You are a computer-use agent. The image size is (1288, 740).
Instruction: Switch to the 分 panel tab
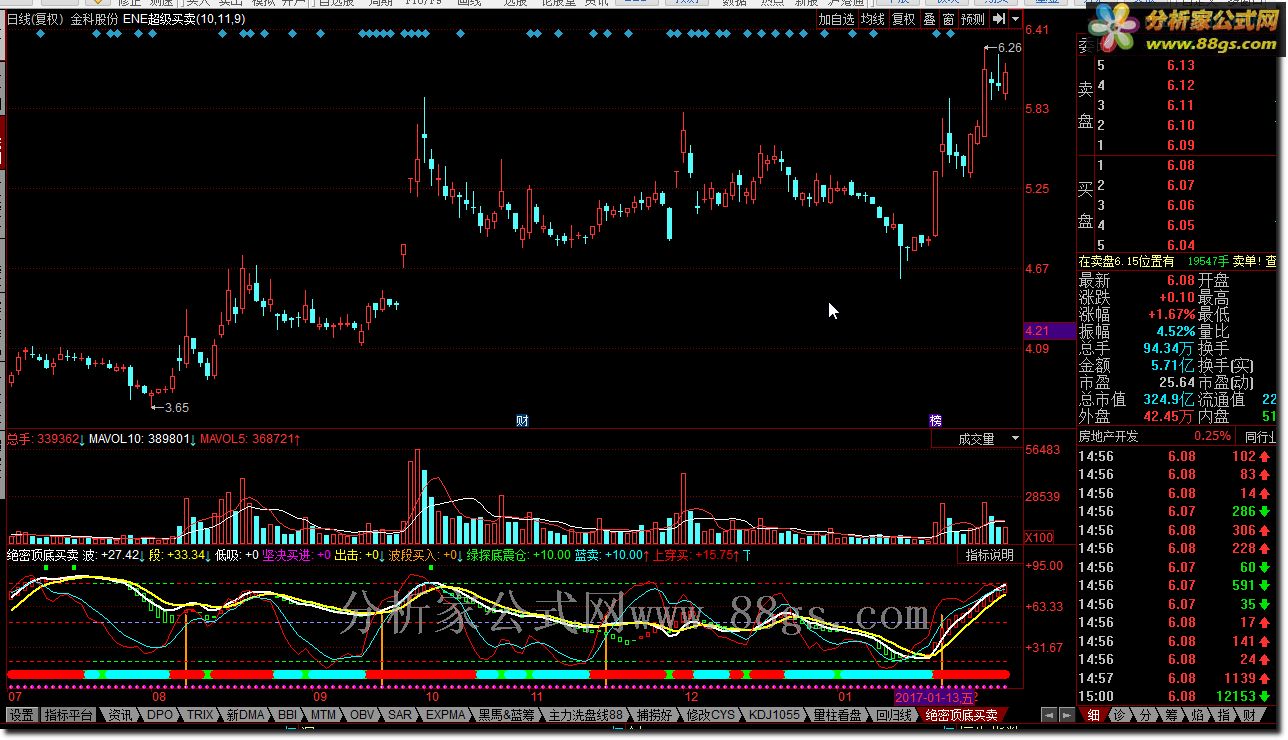tap(1146, 715)
